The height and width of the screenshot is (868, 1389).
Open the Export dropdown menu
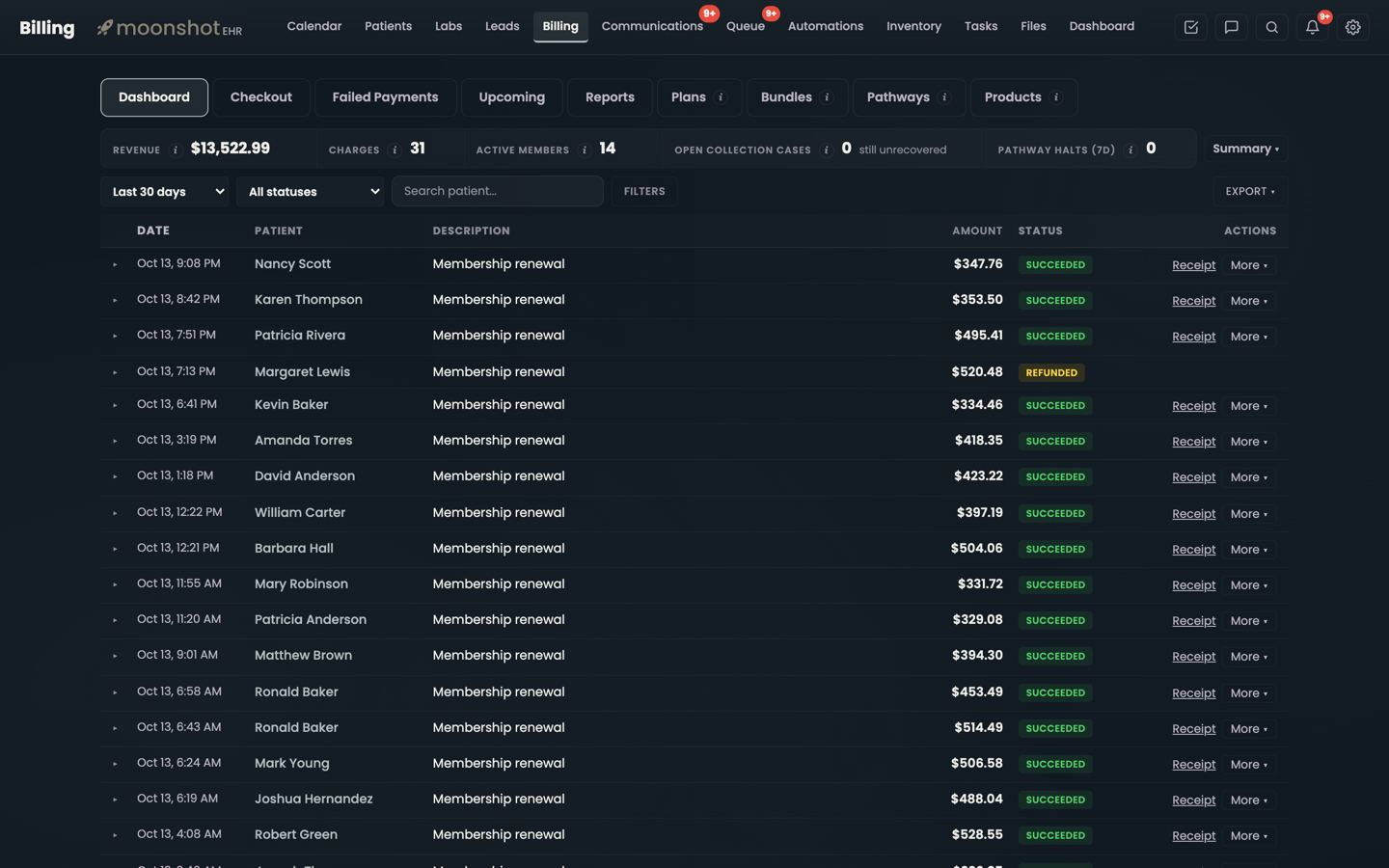1250,191
